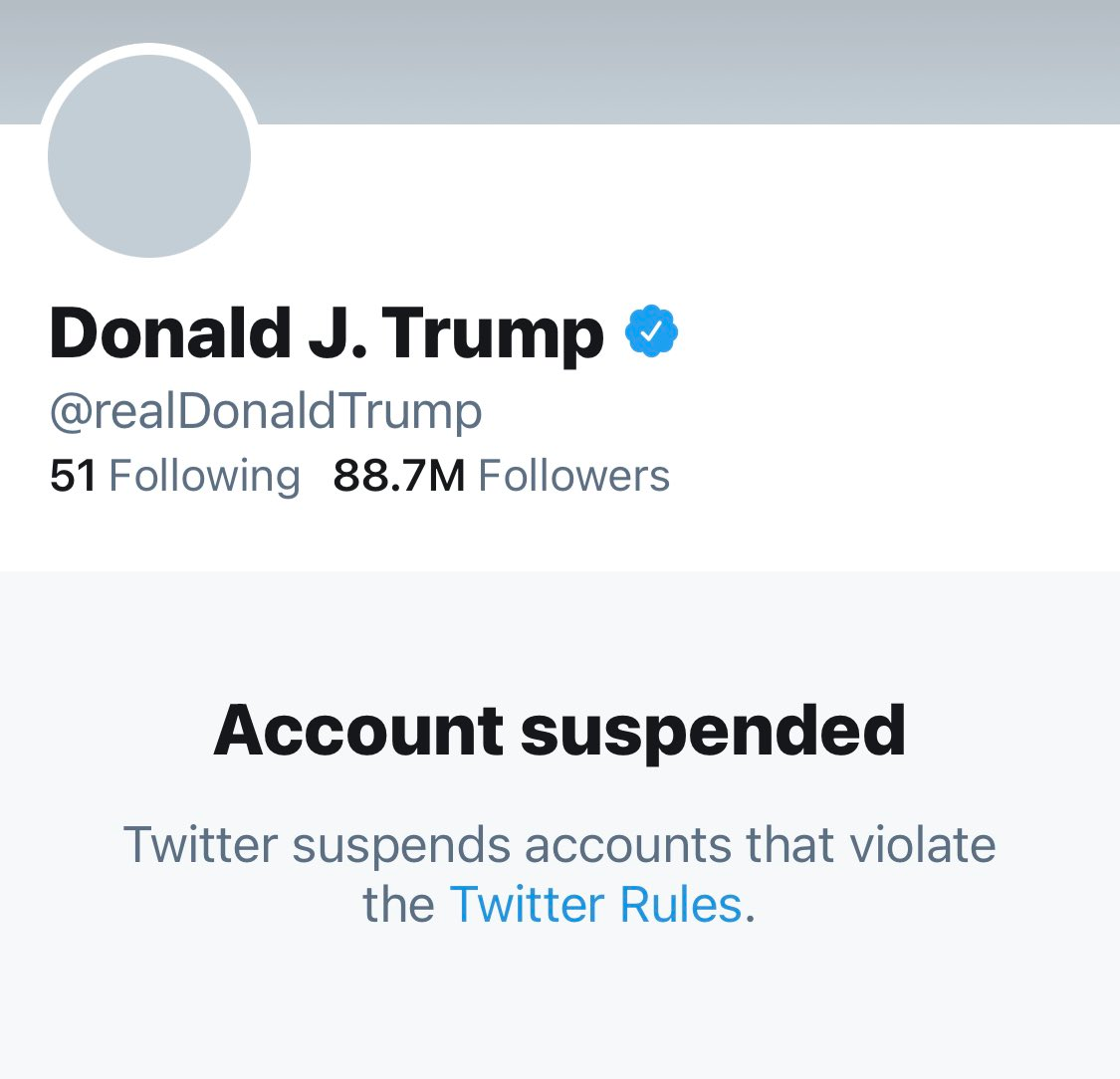Screen dimensions: 1120x1079
Task: Click the Account suspended heading
Action: point(560,731)
